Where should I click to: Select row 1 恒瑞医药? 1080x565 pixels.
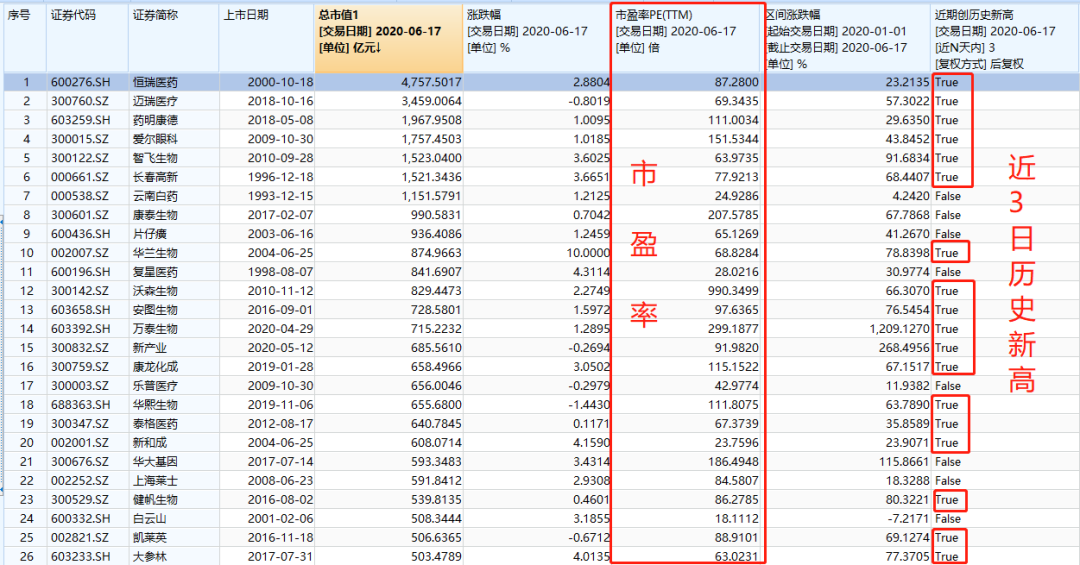[541, 82]
